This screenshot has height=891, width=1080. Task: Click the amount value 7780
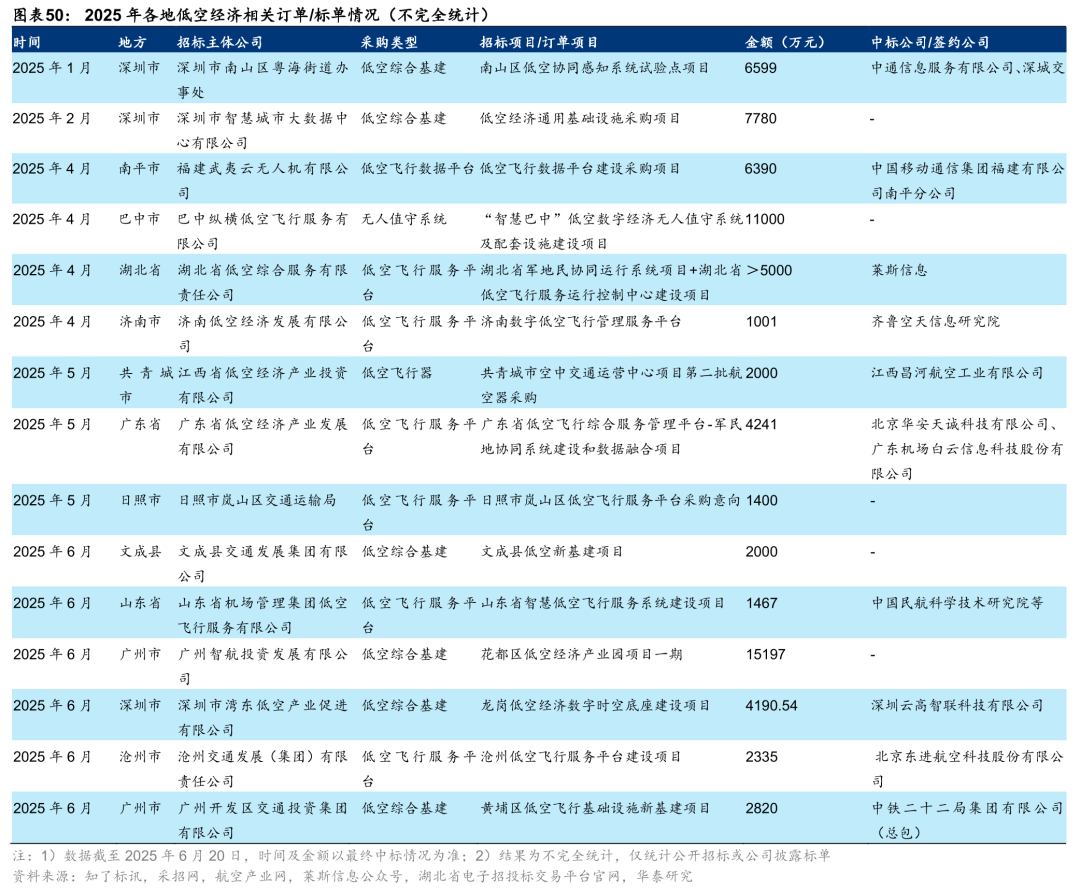[760, 118]
